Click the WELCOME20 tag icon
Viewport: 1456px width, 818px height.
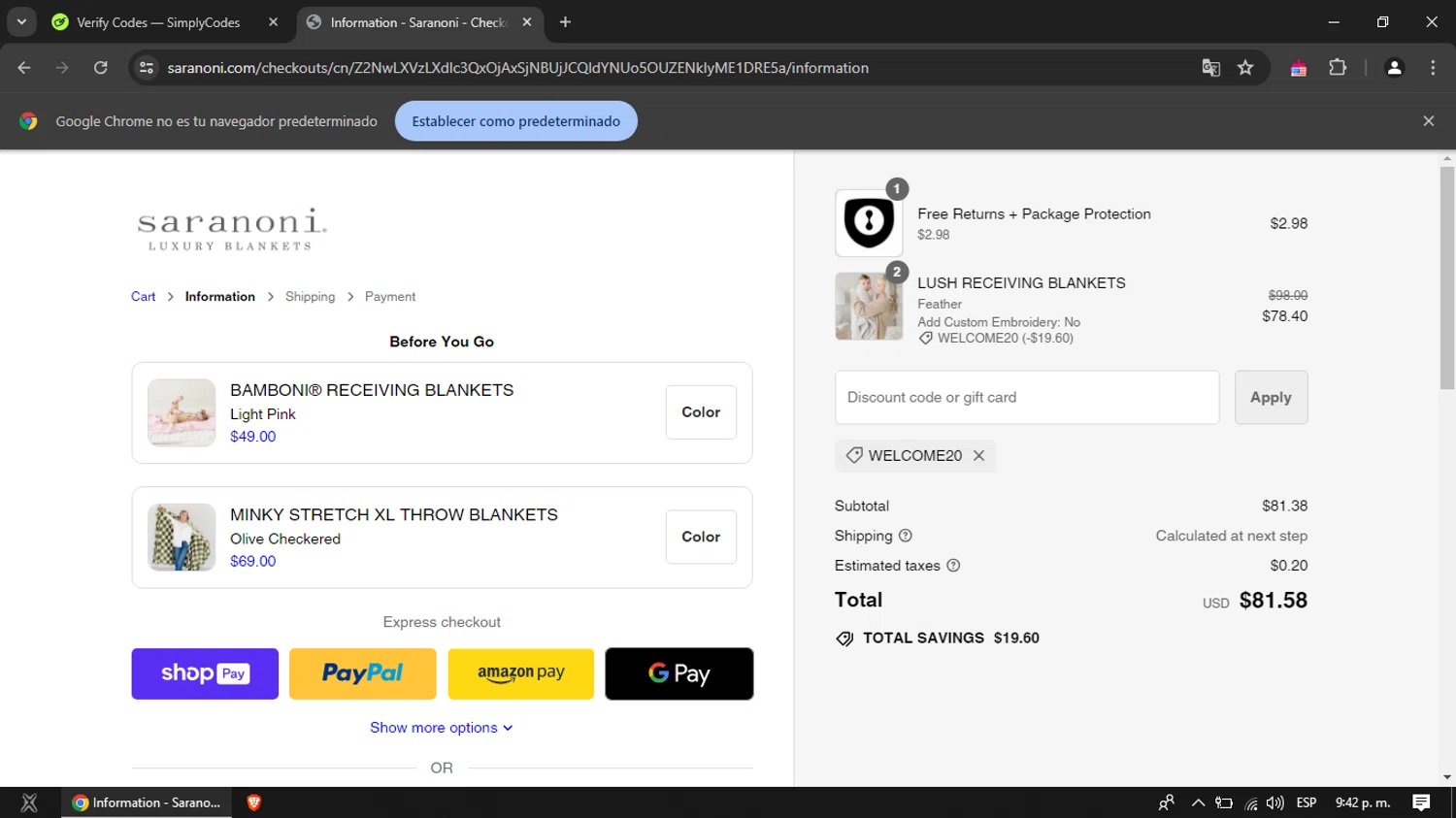pyautogui.click(x=854, y=455)
